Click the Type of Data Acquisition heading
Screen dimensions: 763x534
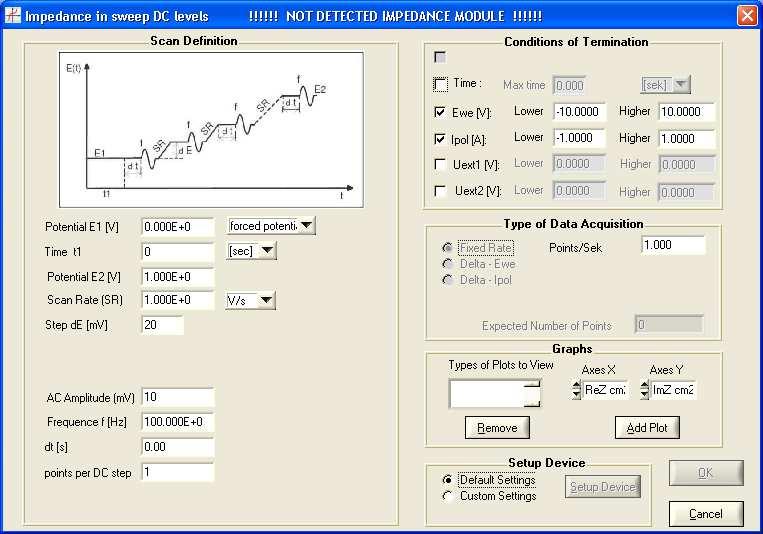coord(573,224)
